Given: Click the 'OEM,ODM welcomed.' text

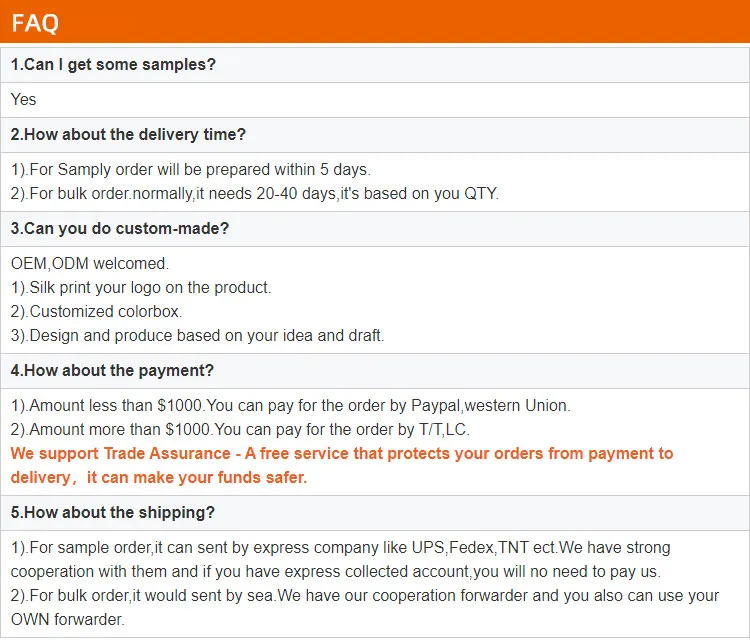Looking at the screenshot, I should [x=90, y=264].
